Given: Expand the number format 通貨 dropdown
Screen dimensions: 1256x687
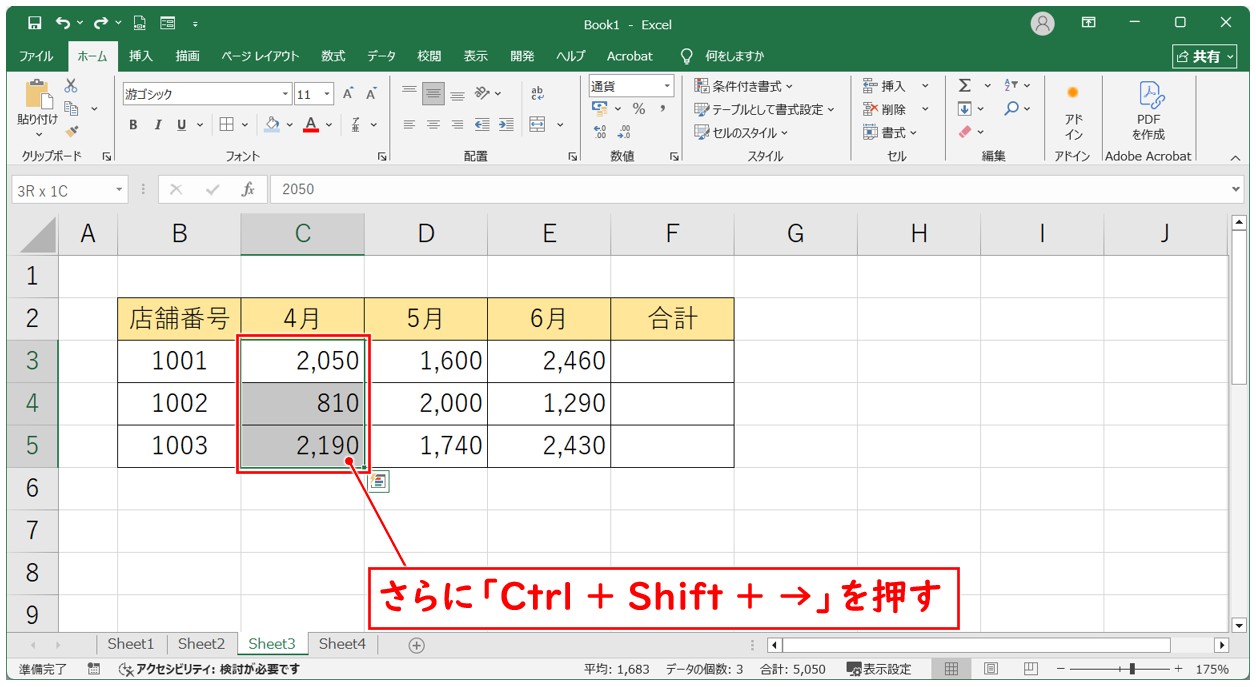Looking at the screenshot, I should (x=665, y=86).
